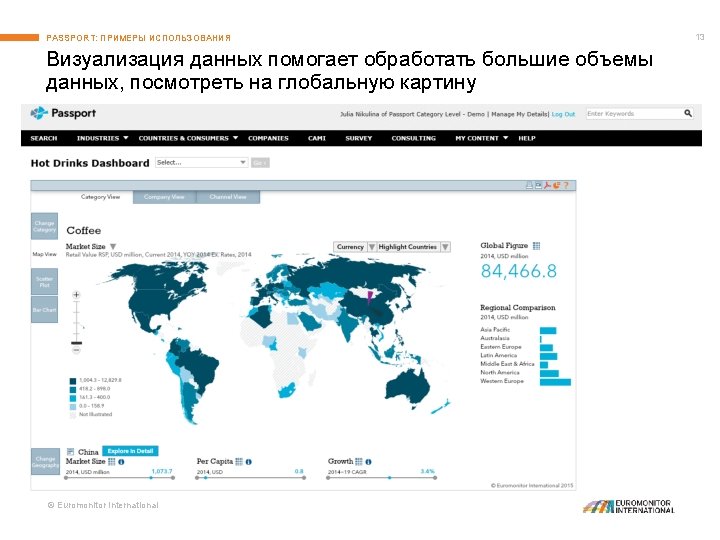The image size is (720, 540).
Task: Click the map zoom out minus button
Action: (76, 350)
